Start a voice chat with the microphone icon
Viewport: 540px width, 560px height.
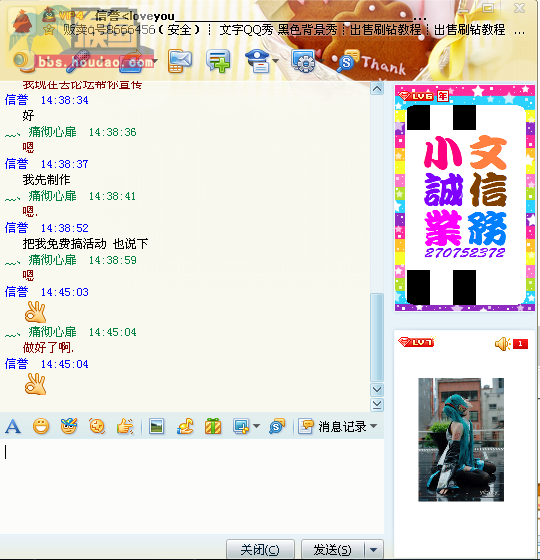pyautogui.click(x=78, y=61)
